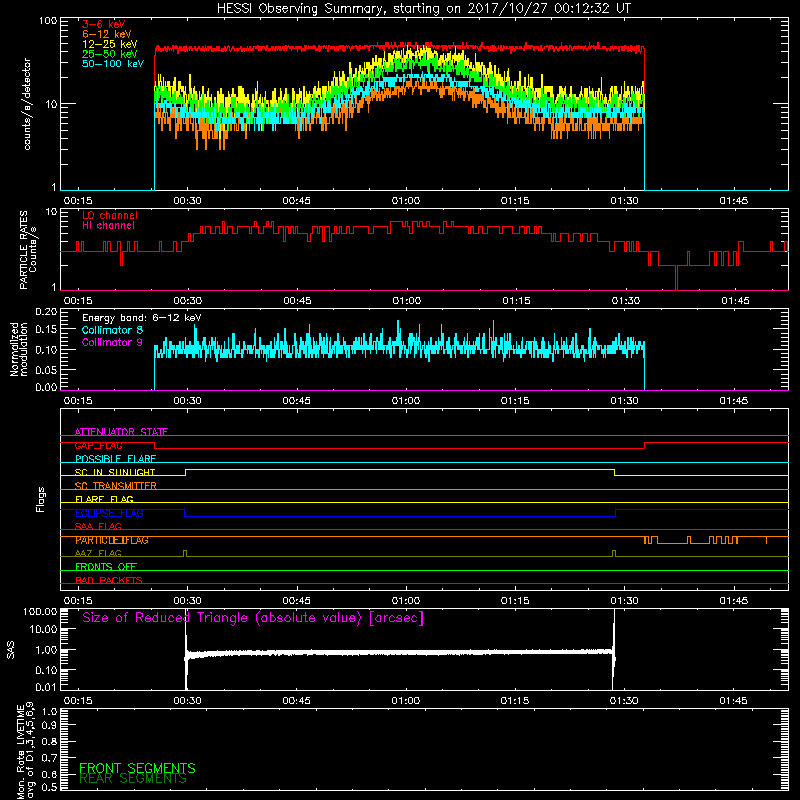Click the 'Energy band: 6-12 keV' label

point(142,318)
